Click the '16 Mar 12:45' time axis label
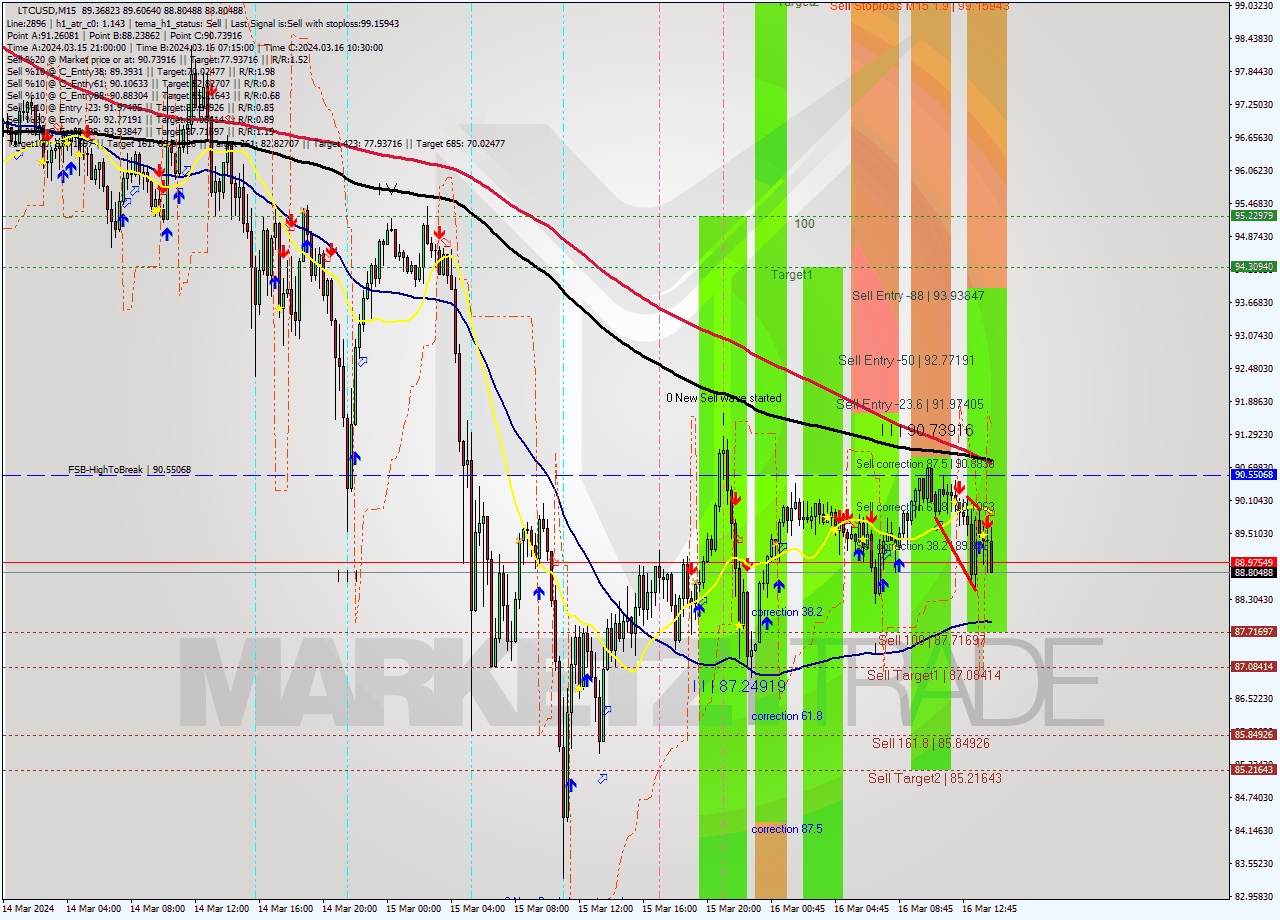This screenshot has width=1280, height=920. [x=989, y=909]
